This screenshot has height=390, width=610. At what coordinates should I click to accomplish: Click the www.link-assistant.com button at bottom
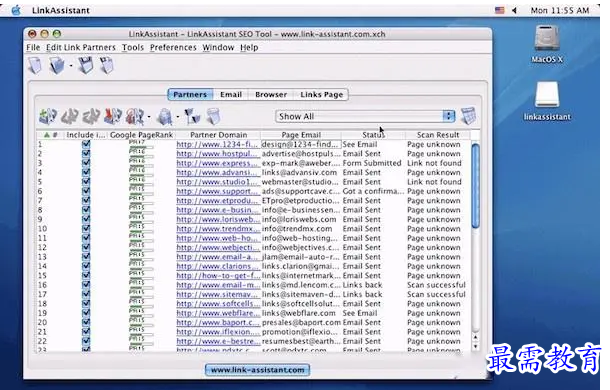(x=258, y=370)
